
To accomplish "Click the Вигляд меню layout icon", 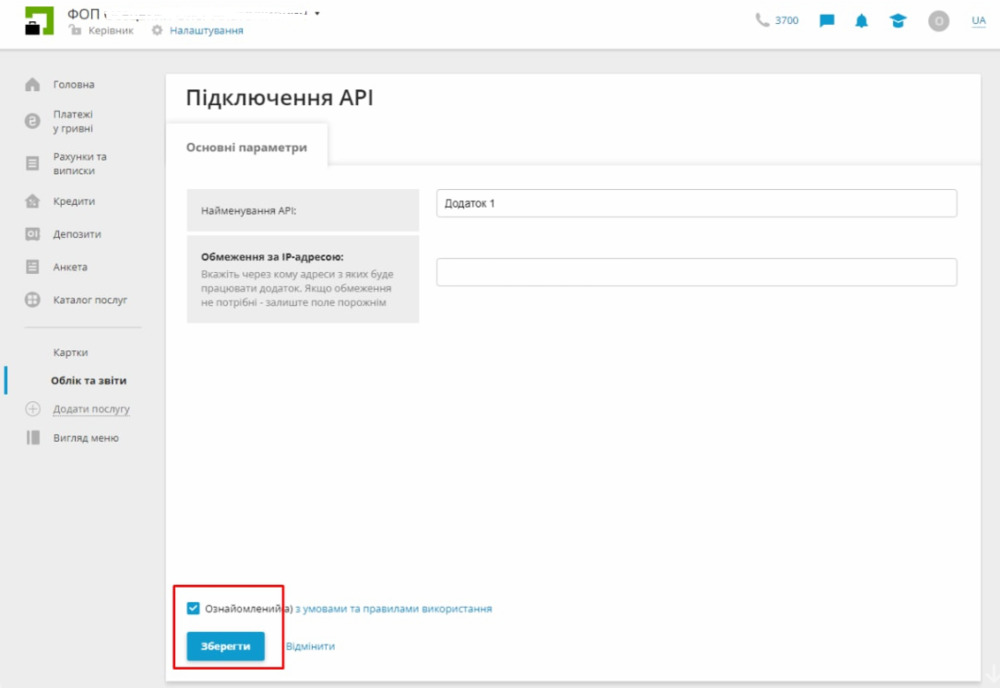I will tap(32, 438).
